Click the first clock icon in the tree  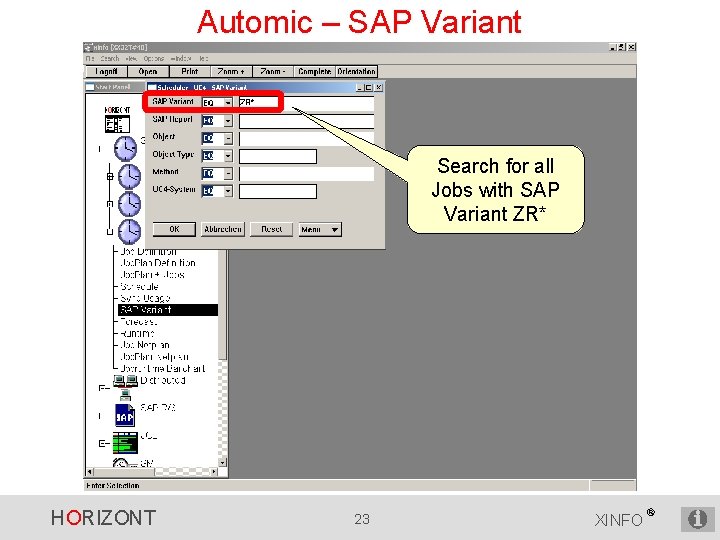[x=125, y=149]
